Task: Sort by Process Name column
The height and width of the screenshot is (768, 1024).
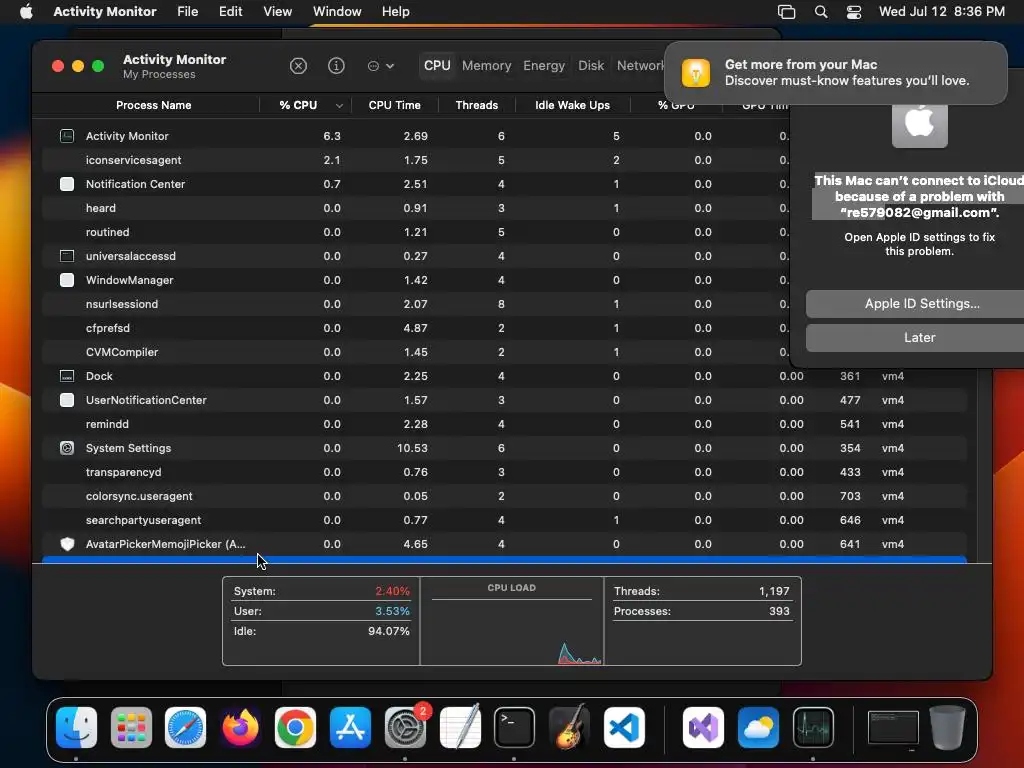Action: point(153,105)
